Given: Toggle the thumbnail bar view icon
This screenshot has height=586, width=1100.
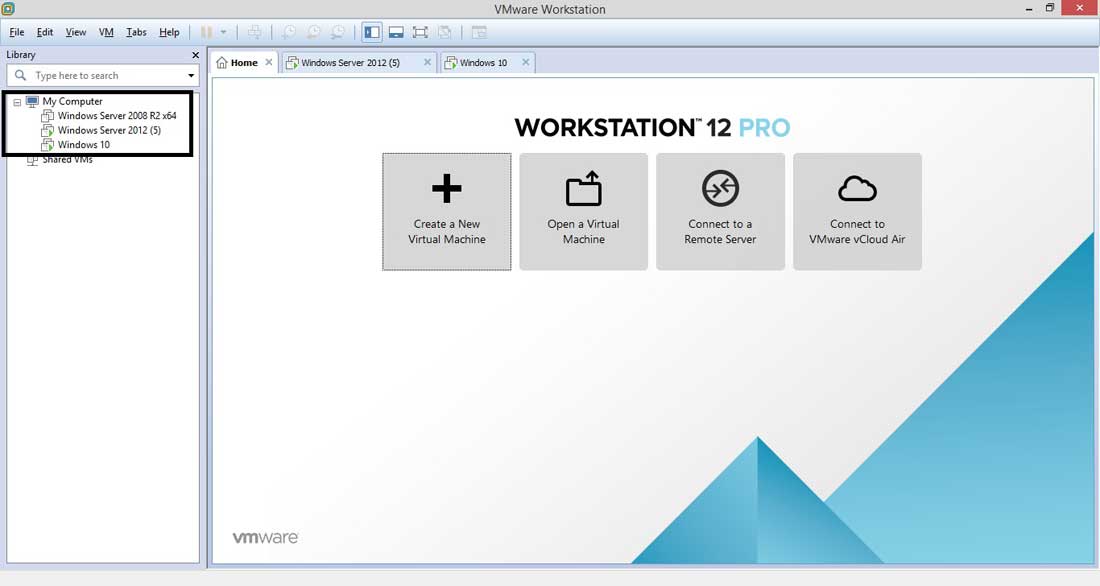Looking at the screenshot, I should click(396, 32).
